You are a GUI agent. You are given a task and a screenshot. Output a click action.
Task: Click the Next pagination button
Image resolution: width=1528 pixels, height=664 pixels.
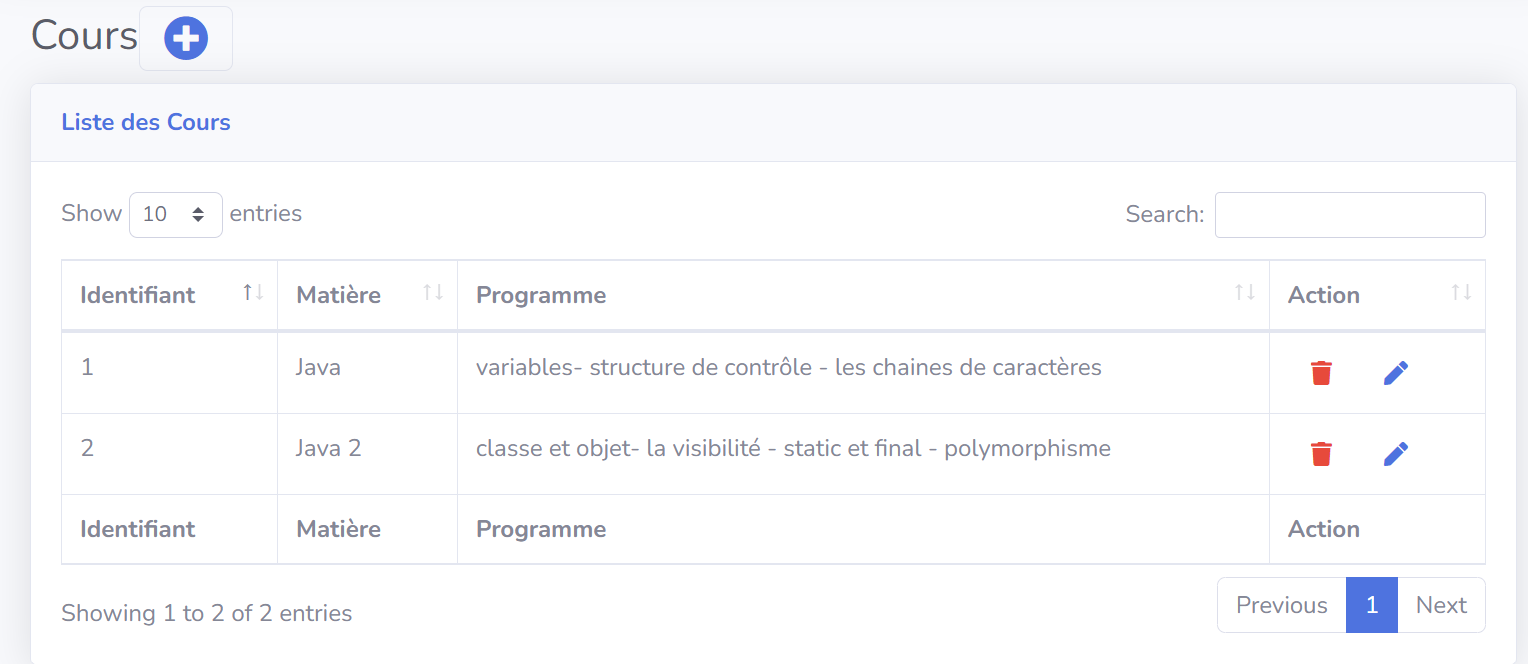click(x=1441, y=605)
